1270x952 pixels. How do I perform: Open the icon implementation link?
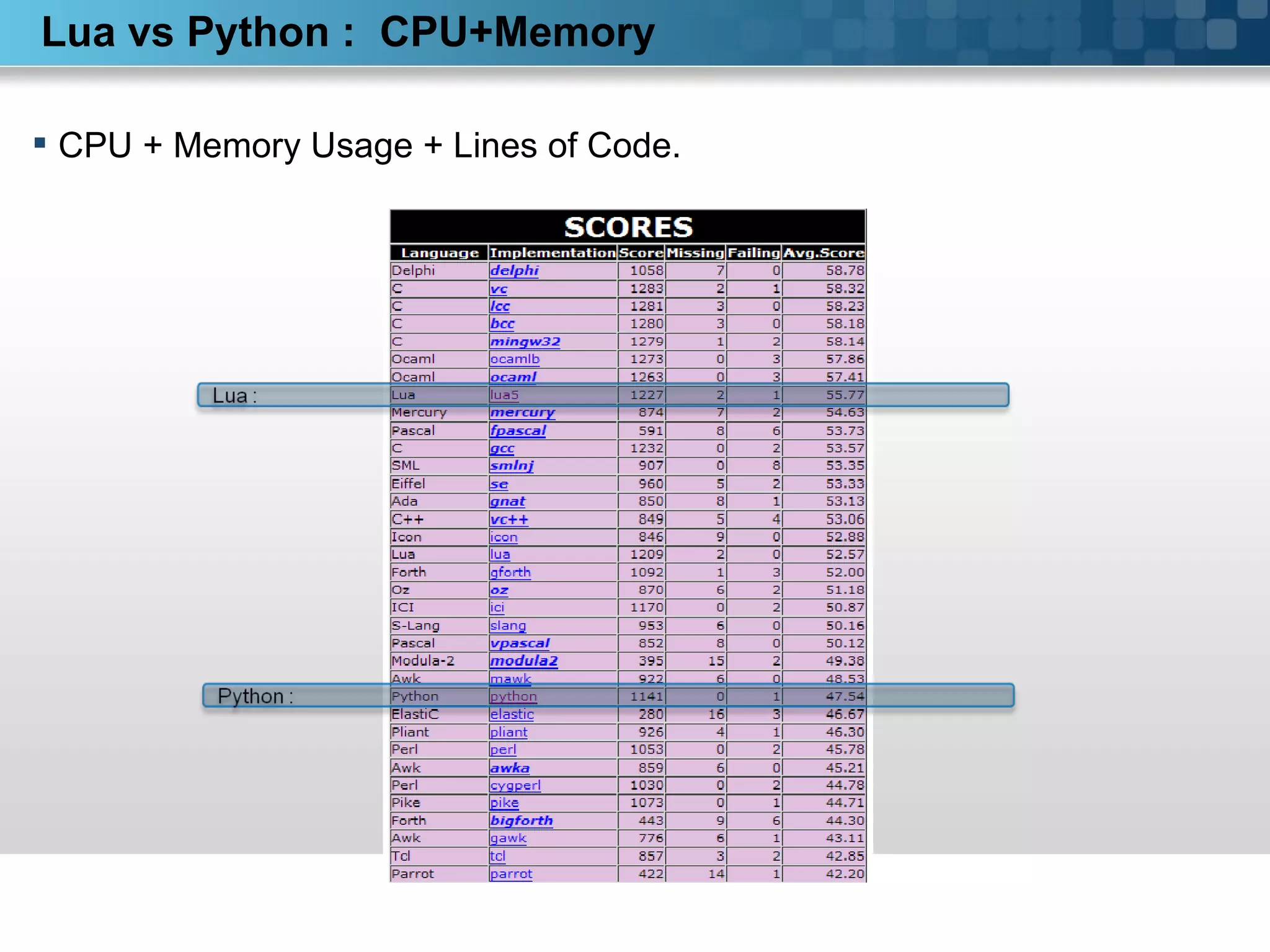pyautogui.click(x=504, y=537)
